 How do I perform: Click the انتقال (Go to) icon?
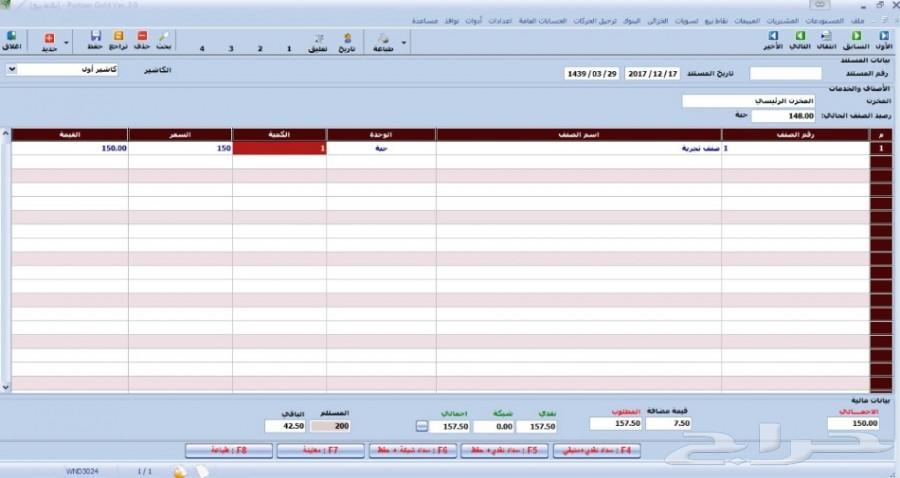point(827,41)
